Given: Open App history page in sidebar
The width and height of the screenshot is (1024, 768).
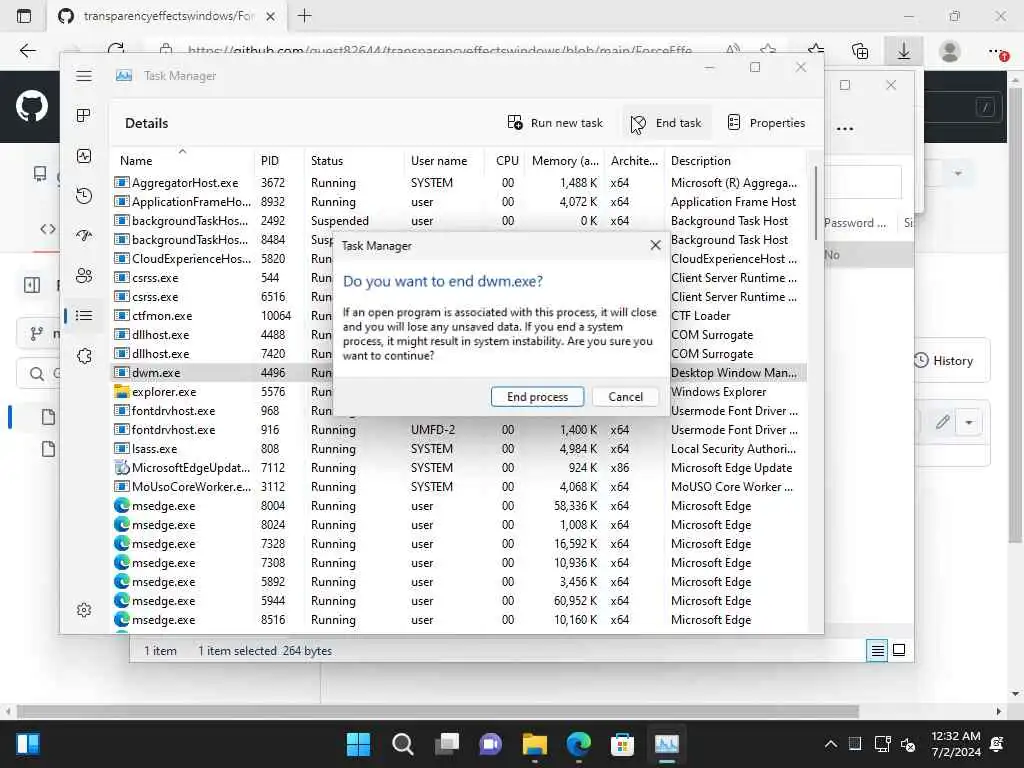Looking at the screenshot, I should [84, 196].
